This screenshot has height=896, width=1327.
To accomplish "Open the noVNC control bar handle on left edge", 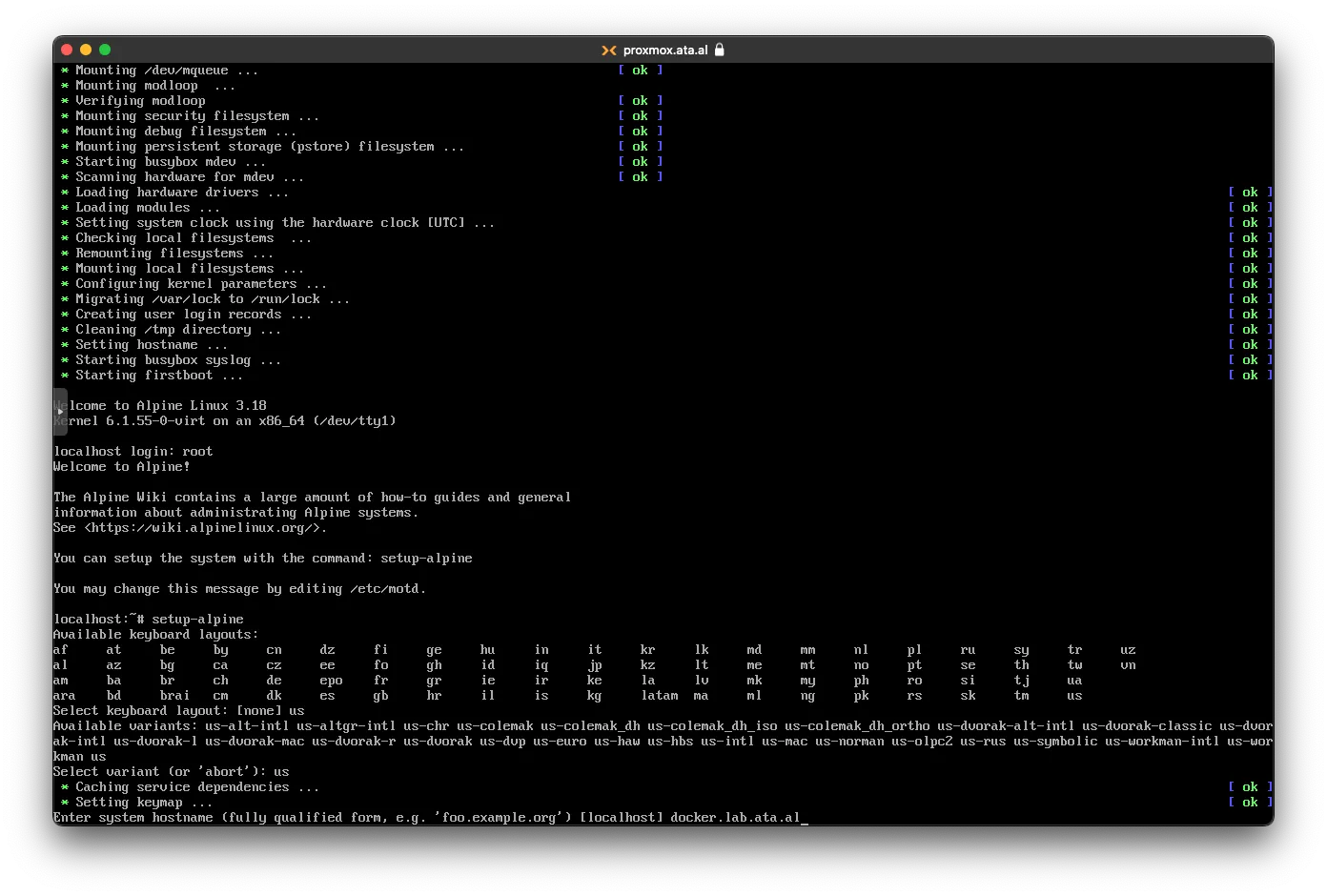I will coord(60,412).
